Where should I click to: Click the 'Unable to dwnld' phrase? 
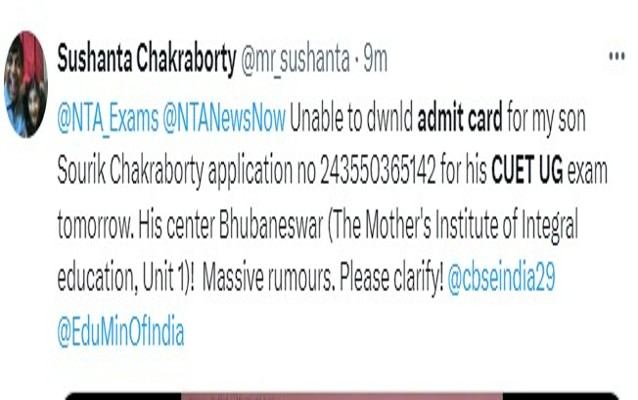(x=352, y=118)
